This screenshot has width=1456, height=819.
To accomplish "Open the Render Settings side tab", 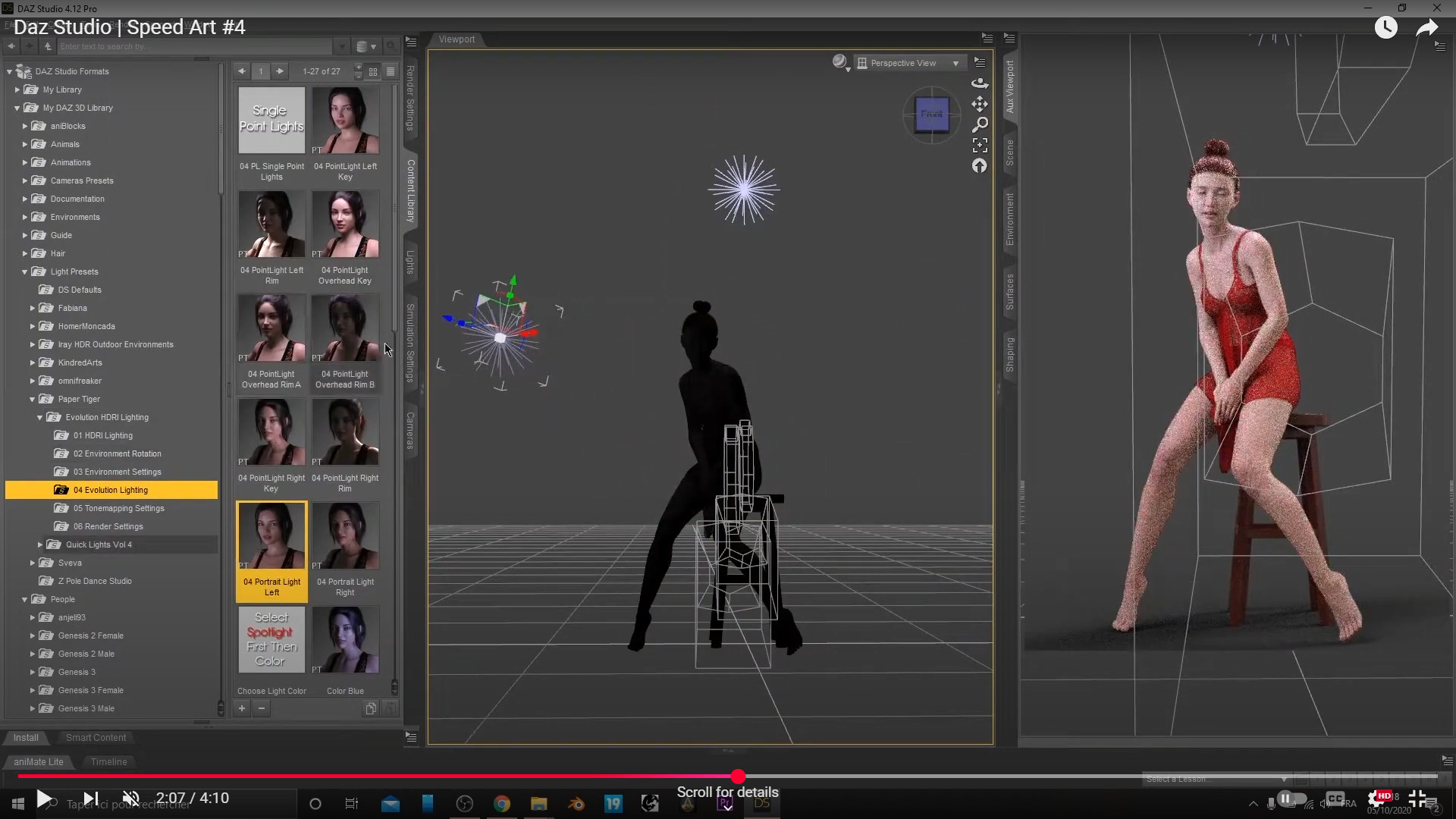I will click(x=410, y=99).
